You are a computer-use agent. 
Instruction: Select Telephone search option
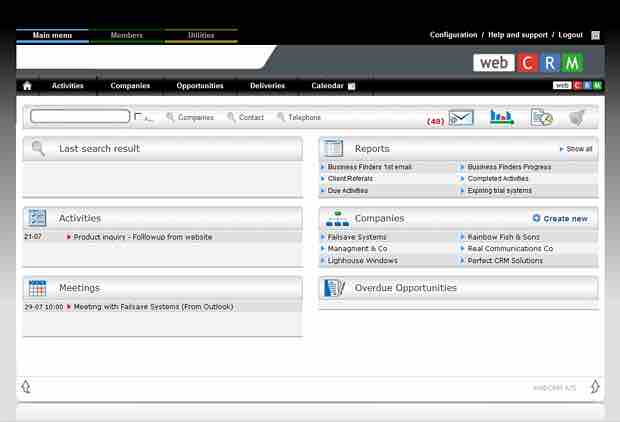(304, 117)
